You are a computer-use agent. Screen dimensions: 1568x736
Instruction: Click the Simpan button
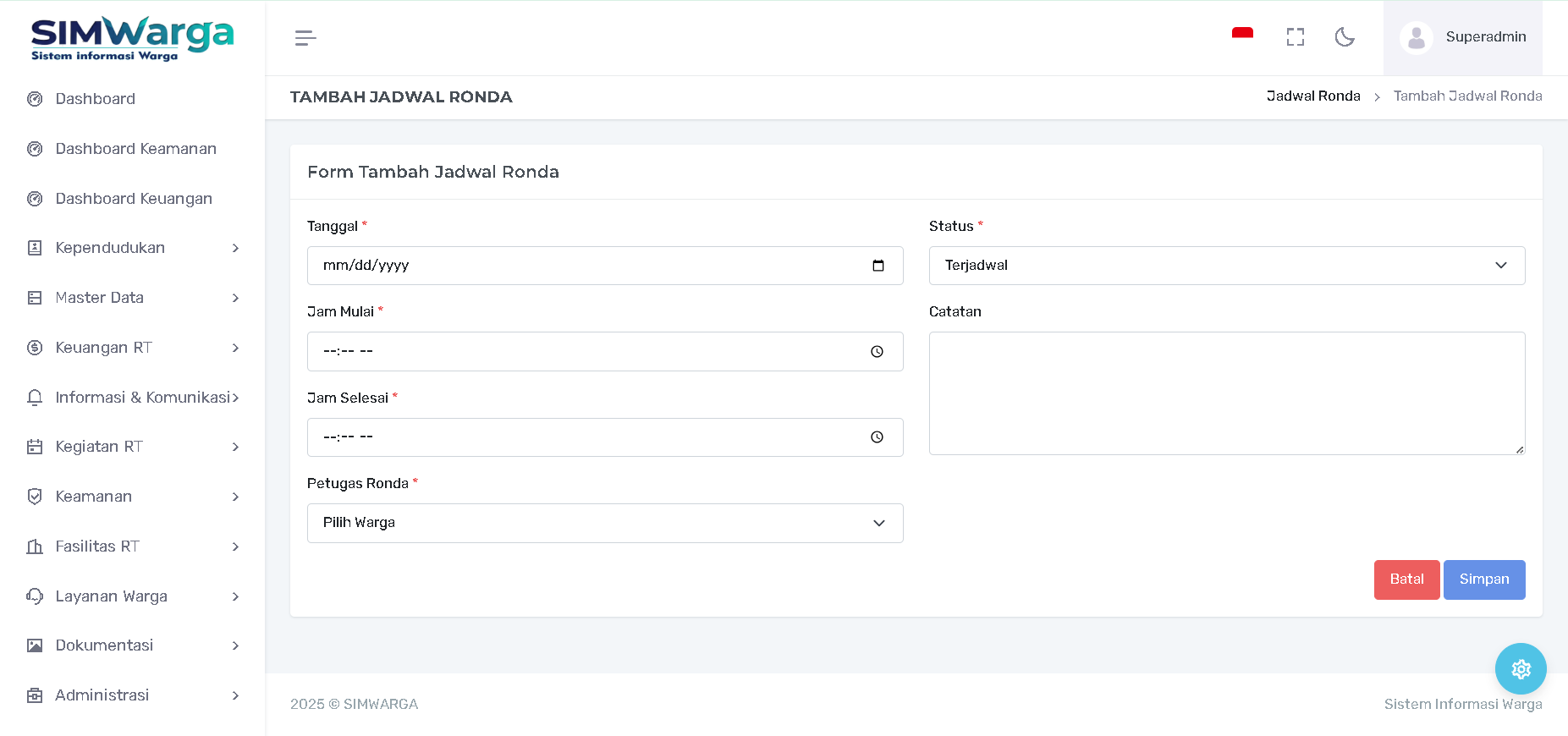(1483, 579)
